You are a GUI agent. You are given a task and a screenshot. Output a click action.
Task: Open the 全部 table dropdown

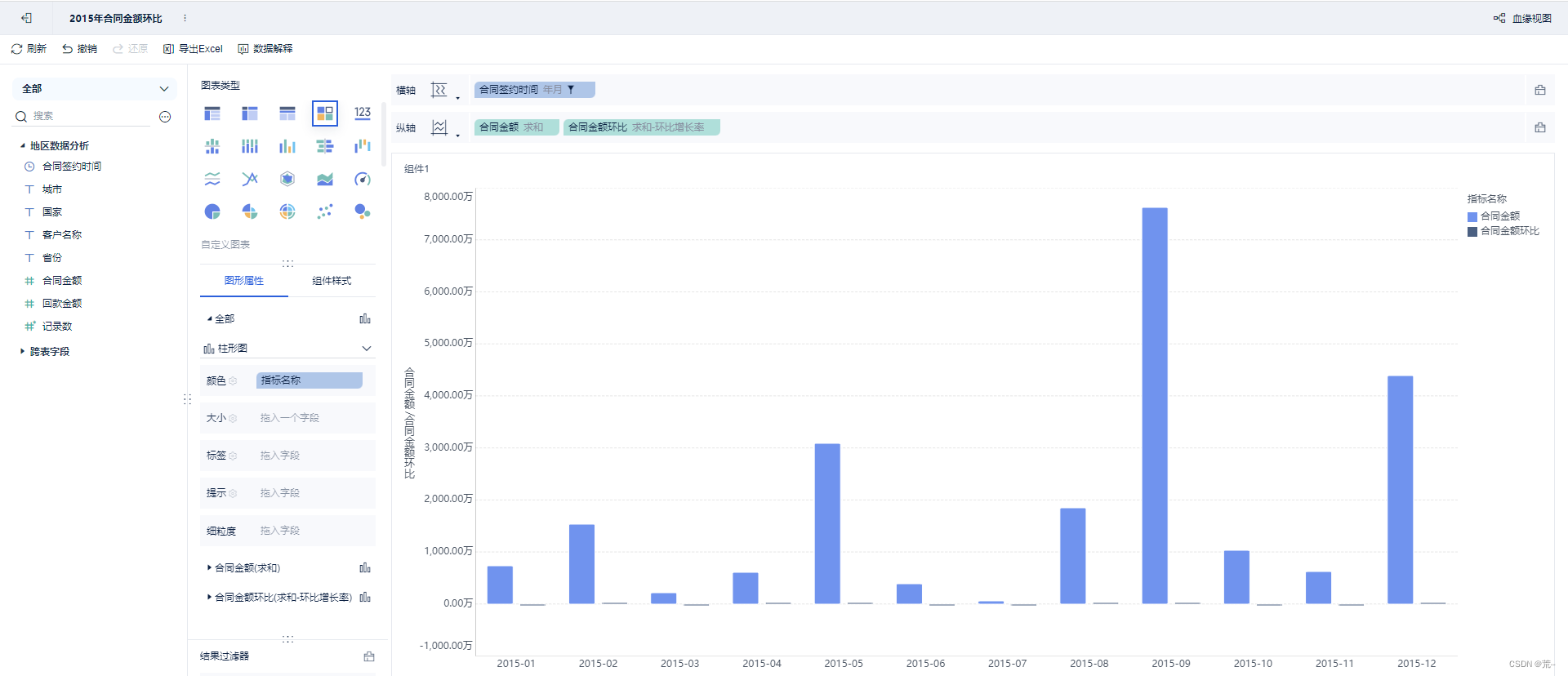pos(96,88)
